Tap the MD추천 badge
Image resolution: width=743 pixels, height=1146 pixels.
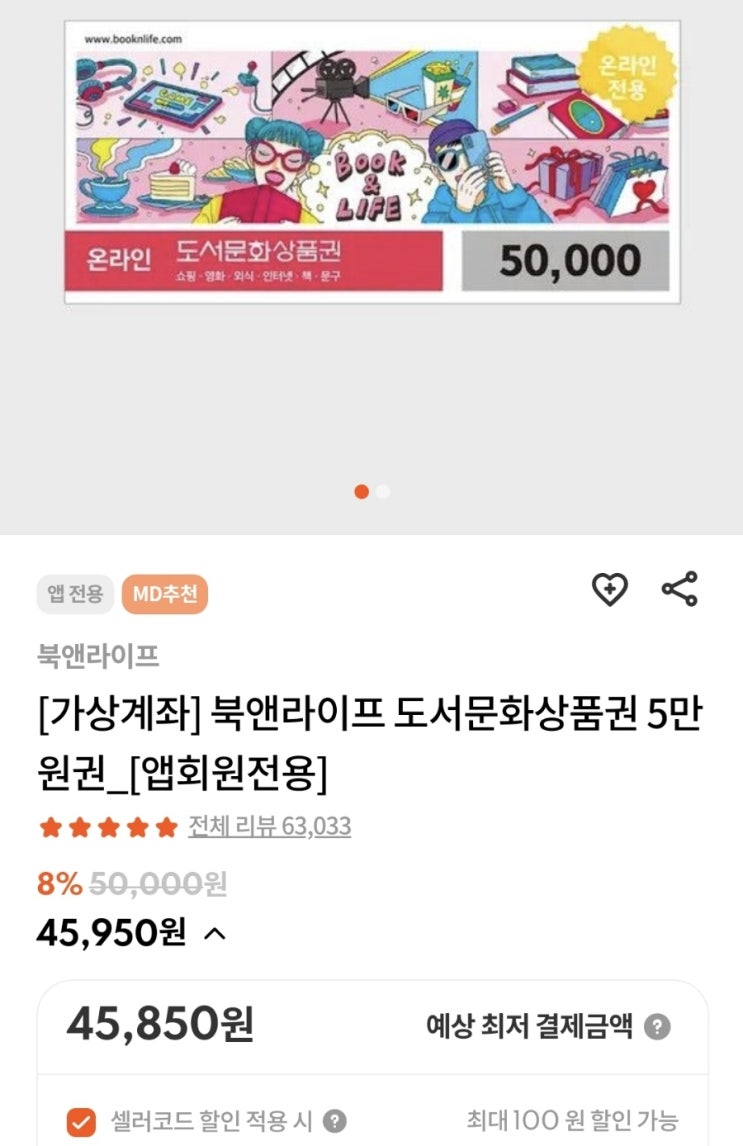pos(165,593)
